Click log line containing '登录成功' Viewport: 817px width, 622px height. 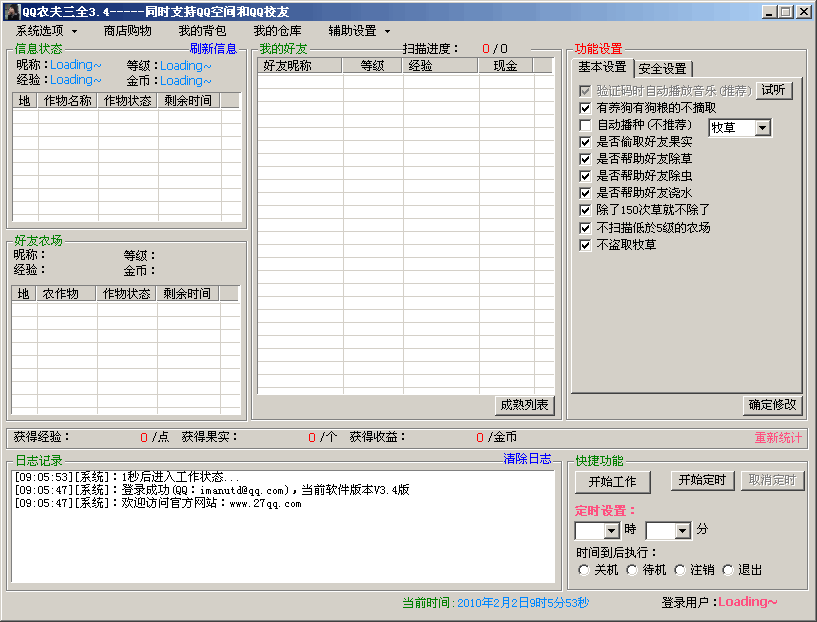click(212, 490)
